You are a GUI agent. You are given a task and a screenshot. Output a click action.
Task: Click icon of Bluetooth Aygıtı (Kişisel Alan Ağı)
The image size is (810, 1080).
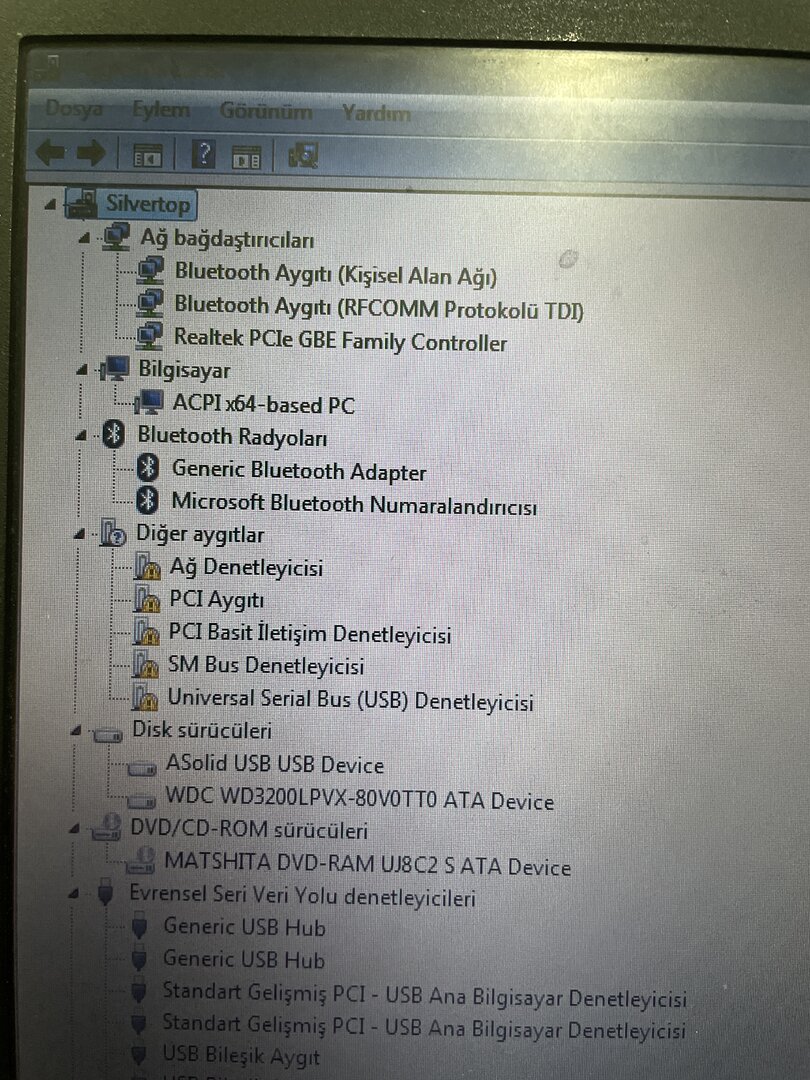150,271
